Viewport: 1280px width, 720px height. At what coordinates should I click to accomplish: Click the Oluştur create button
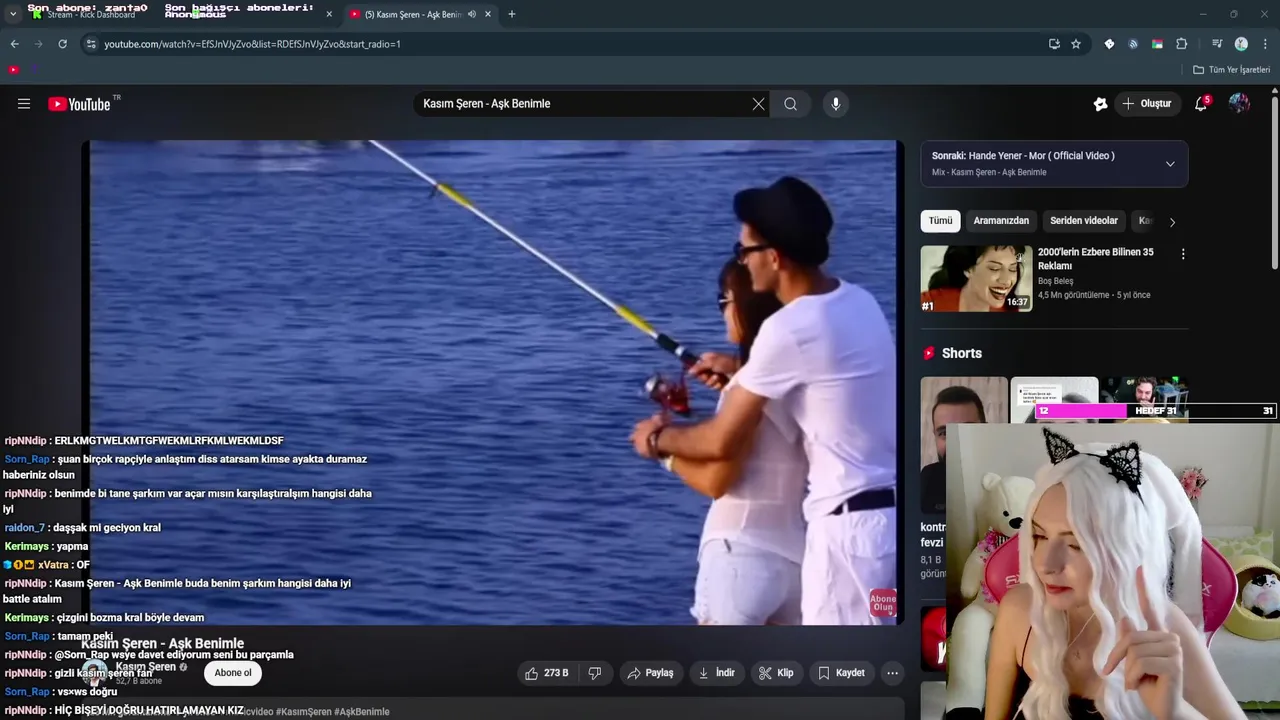pos(1146,104)
